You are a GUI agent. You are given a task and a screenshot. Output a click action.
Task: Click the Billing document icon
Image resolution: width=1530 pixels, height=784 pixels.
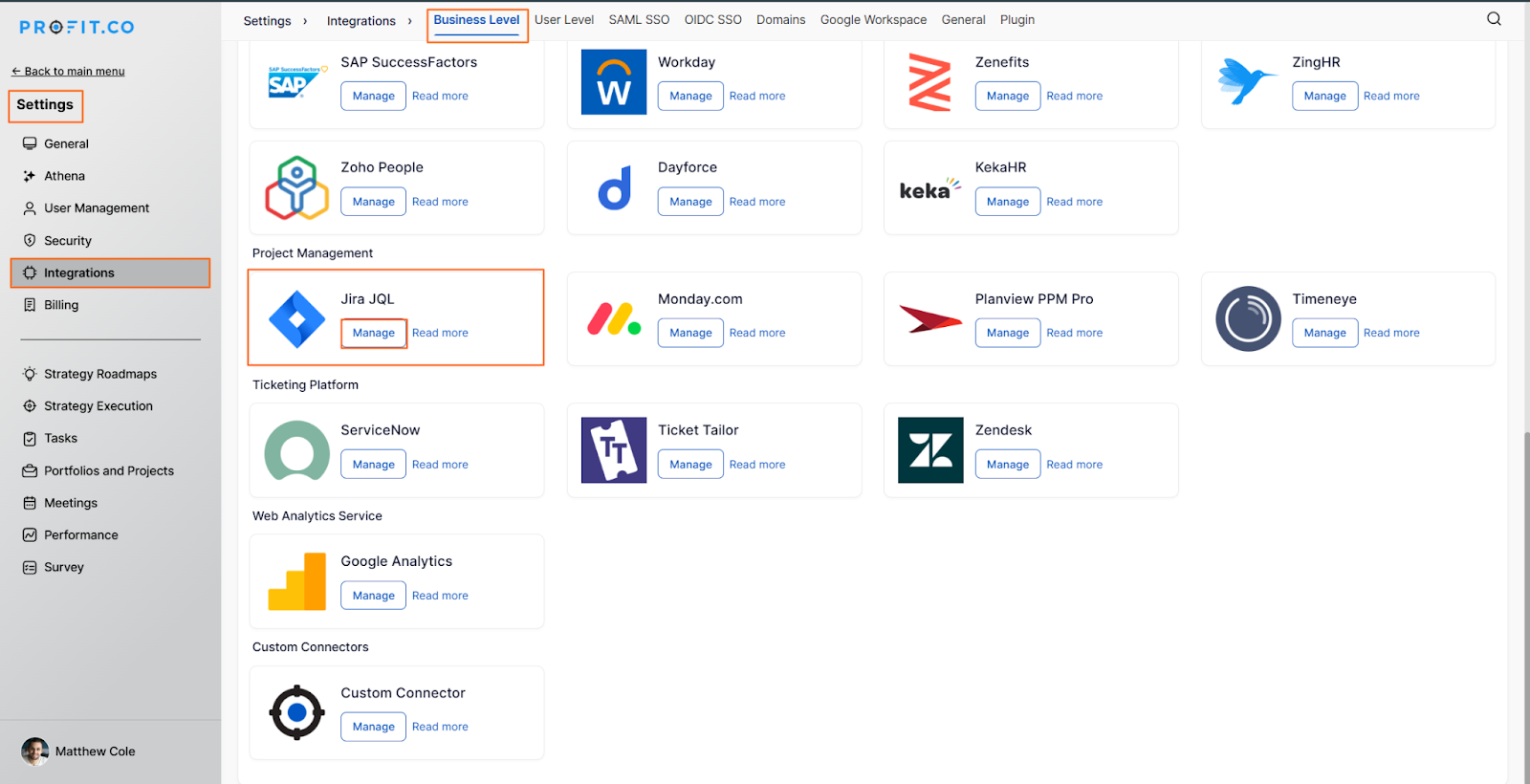(x=30, y=305)
